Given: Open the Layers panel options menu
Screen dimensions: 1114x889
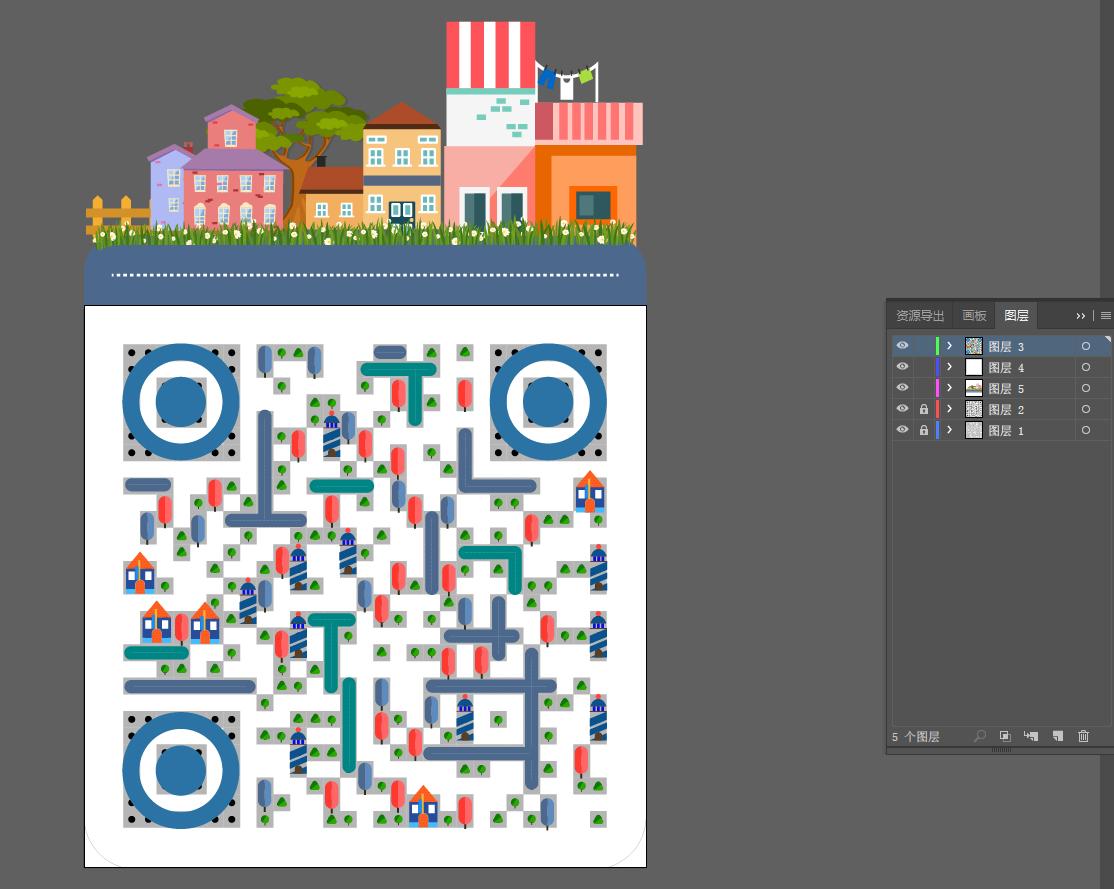Looking at the screenshot, I should (1105, 316).
